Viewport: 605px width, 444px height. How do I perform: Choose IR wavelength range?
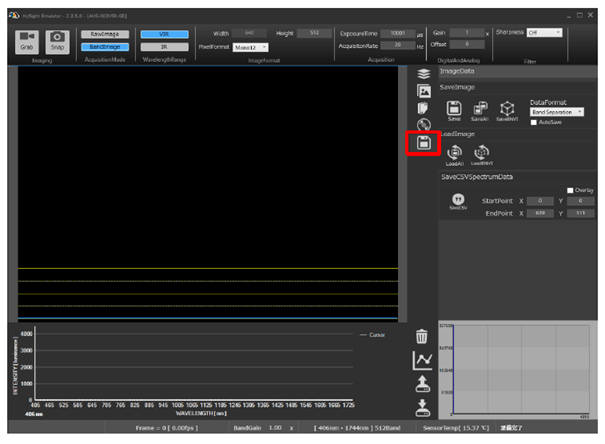(164, 47)
